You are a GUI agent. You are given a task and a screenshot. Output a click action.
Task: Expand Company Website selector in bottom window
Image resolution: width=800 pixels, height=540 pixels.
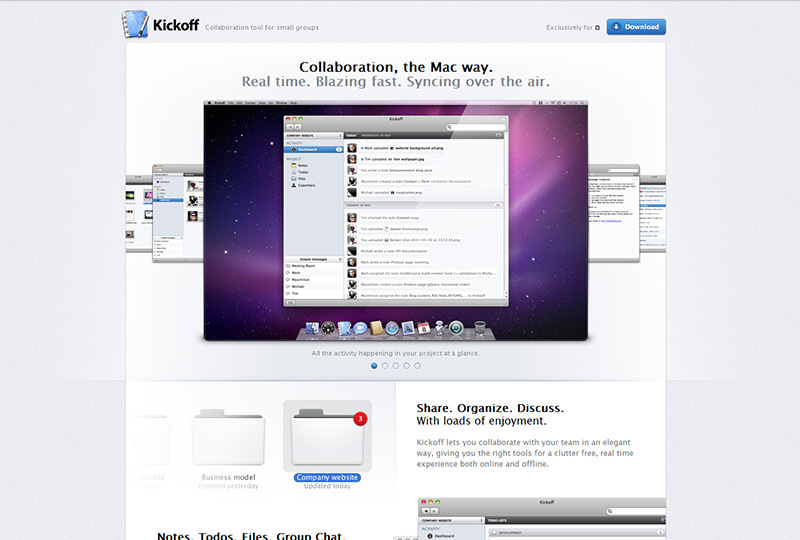point(452,521)
